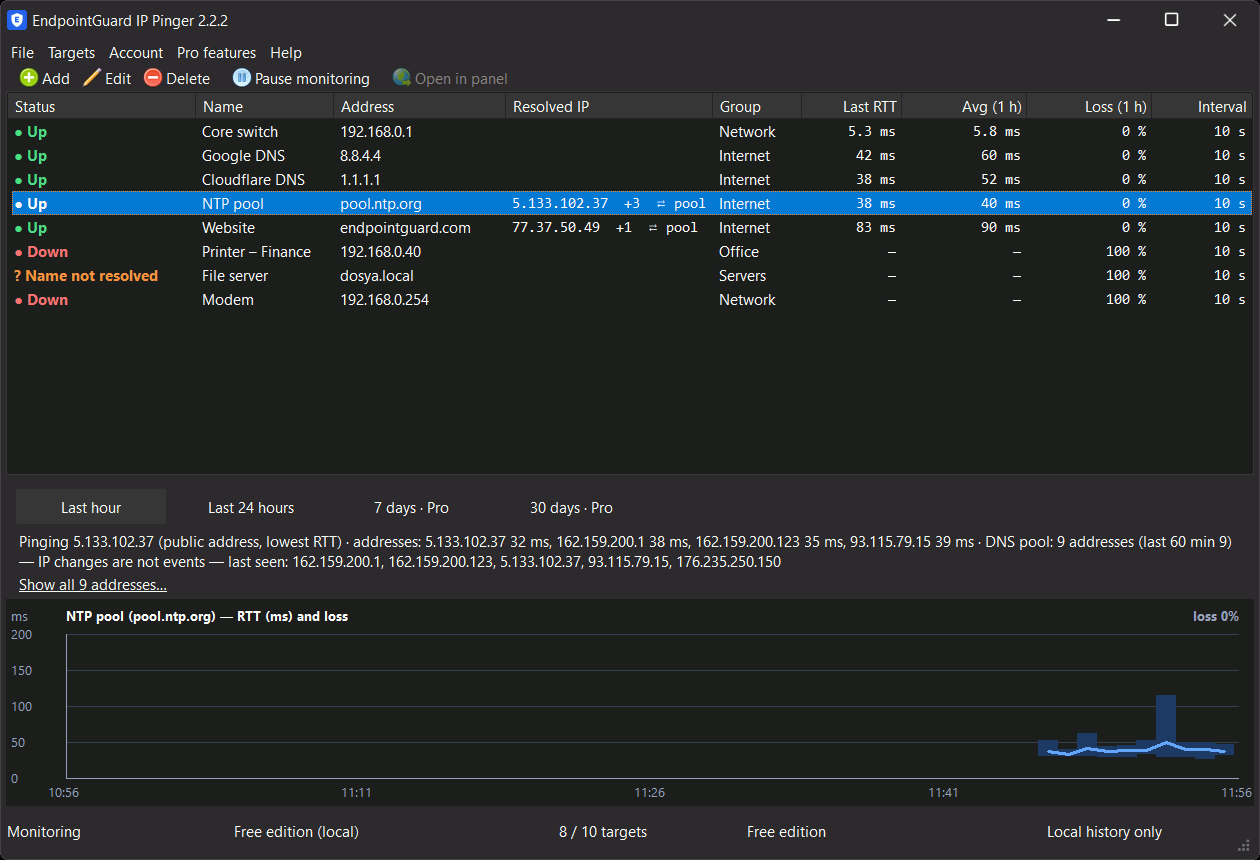Open the File menu
The image size is (1260, 860).
(22, 53)
